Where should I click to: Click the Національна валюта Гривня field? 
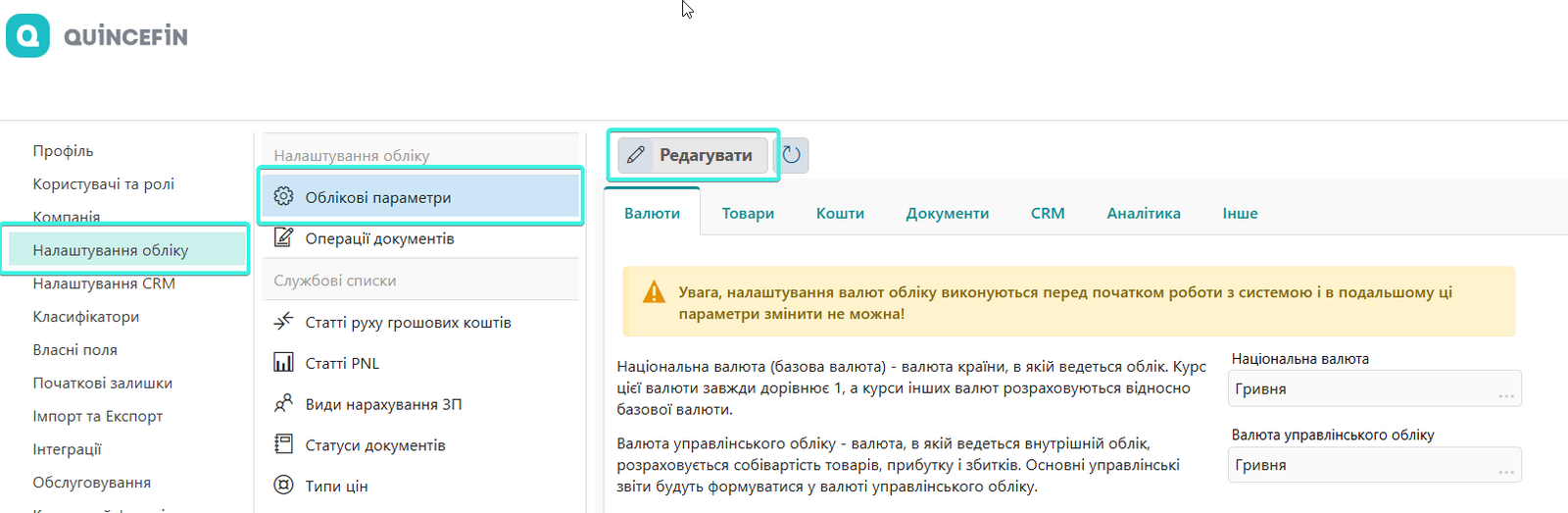pyautogui.click(x=1362, y=389)
